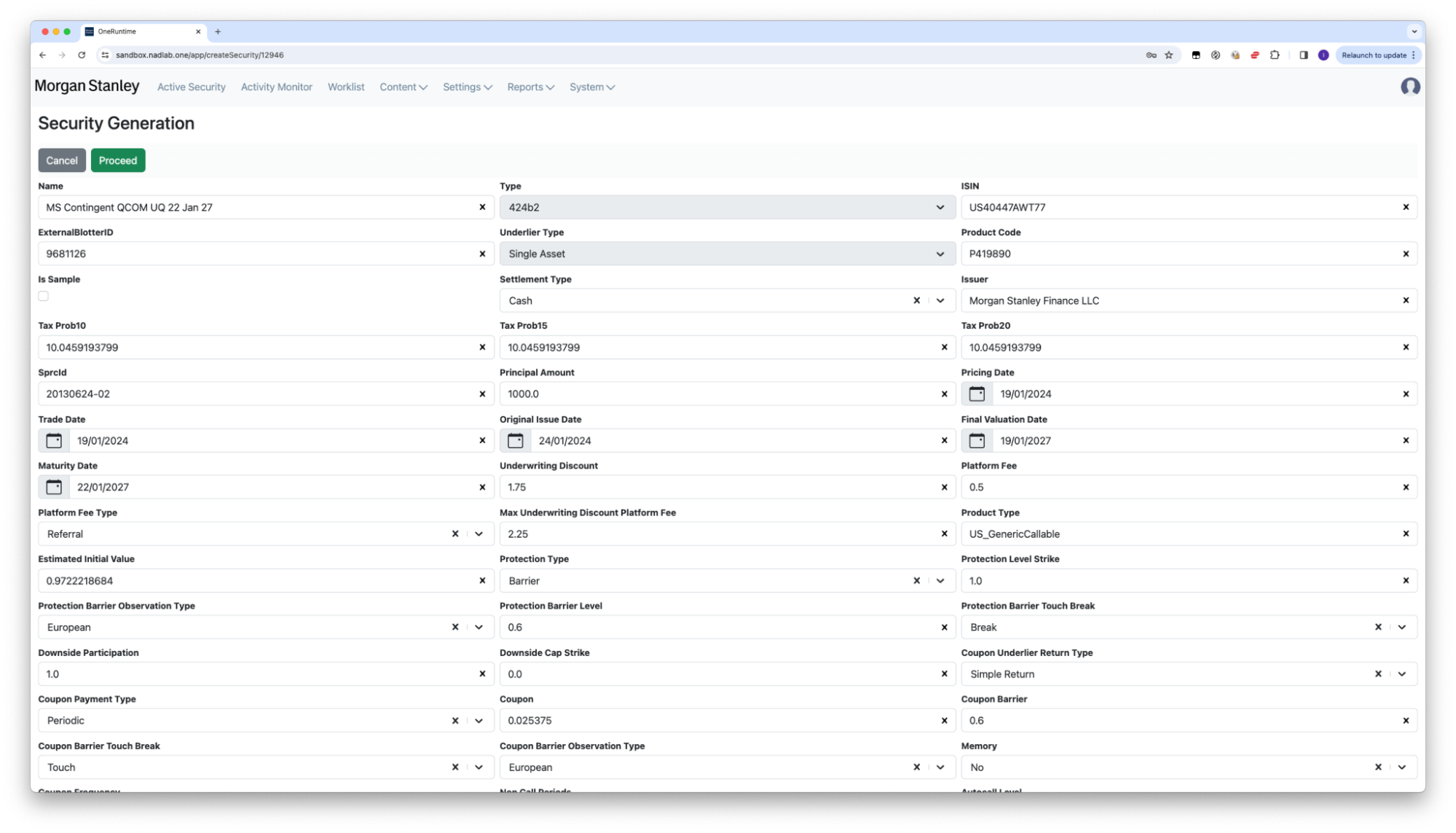Open the Protection Barrier Touch Break dropdown

(x=1401, y=627)
